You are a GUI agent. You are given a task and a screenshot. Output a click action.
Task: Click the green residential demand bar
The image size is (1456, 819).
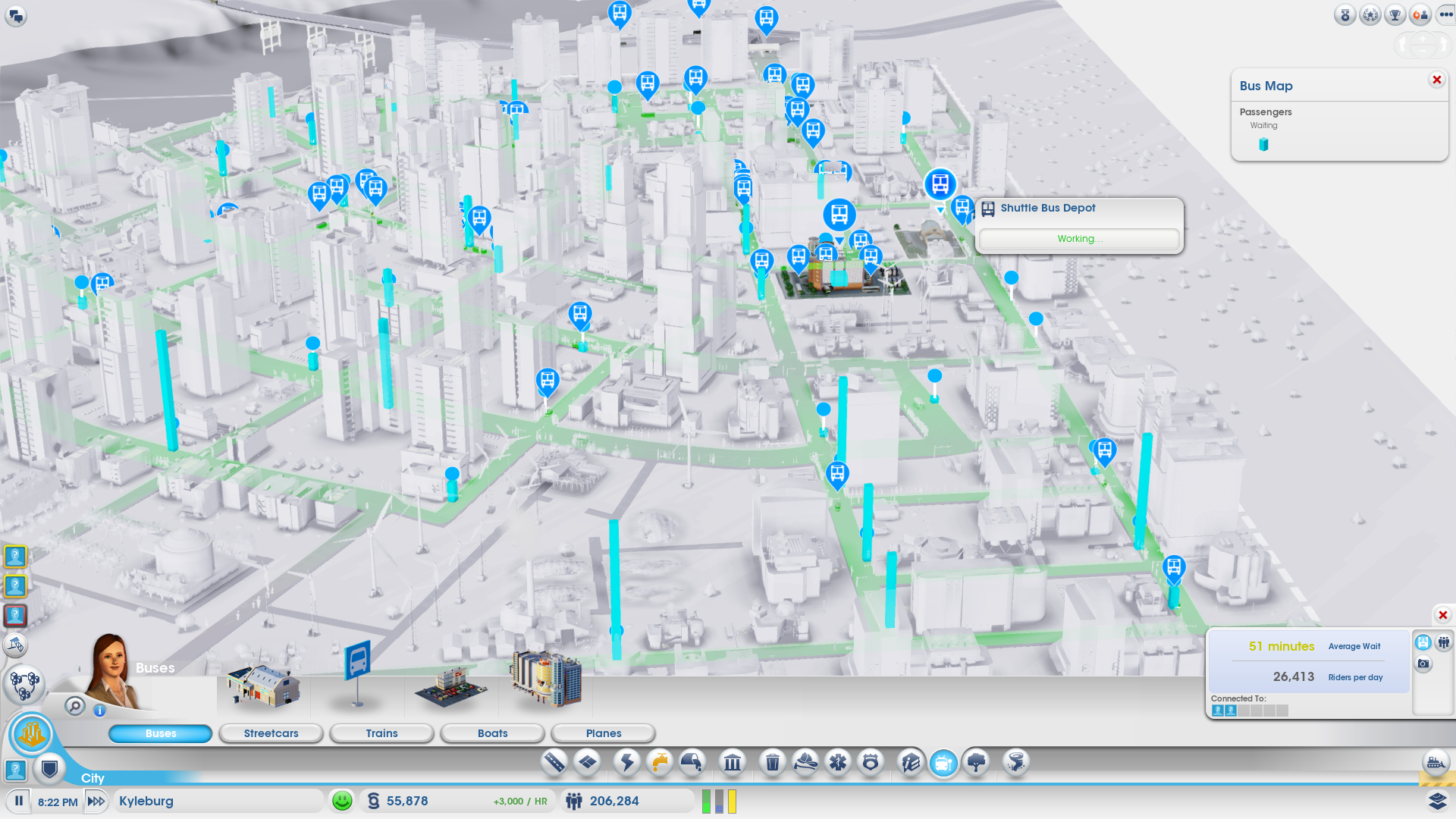tap(707, 800)
